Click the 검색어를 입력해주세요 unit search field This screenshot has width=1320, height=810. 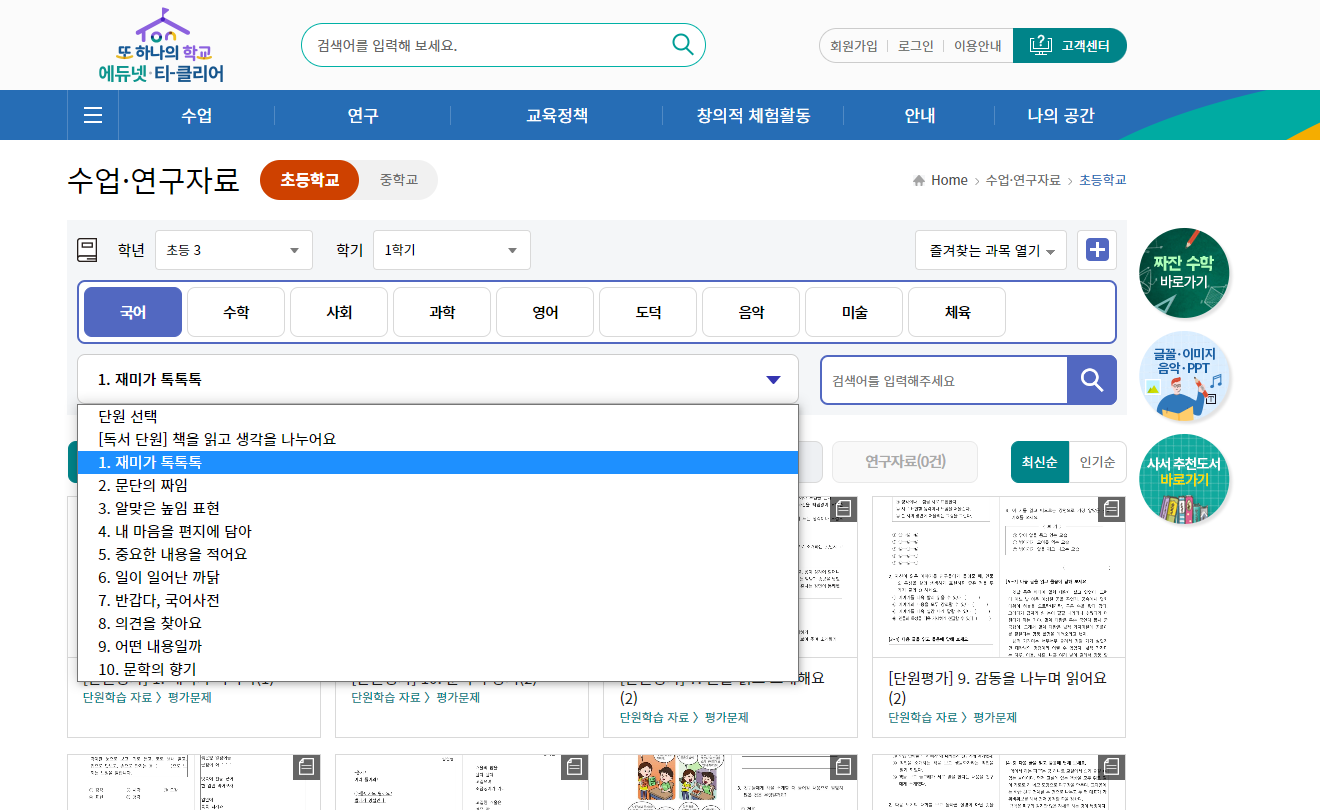(944, 380)
